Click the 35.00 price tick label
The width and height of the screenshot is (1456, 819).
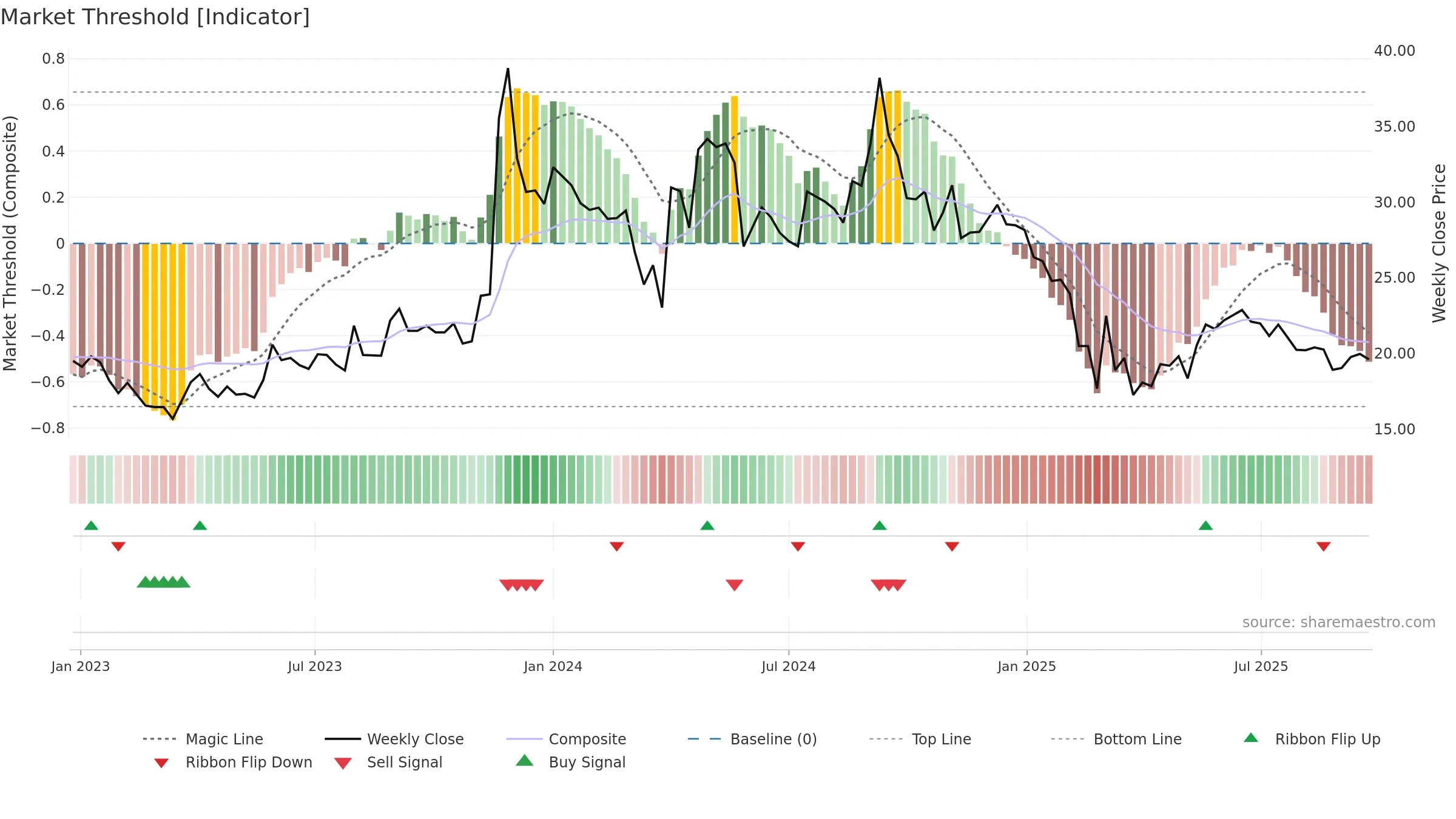[1395, 127]
